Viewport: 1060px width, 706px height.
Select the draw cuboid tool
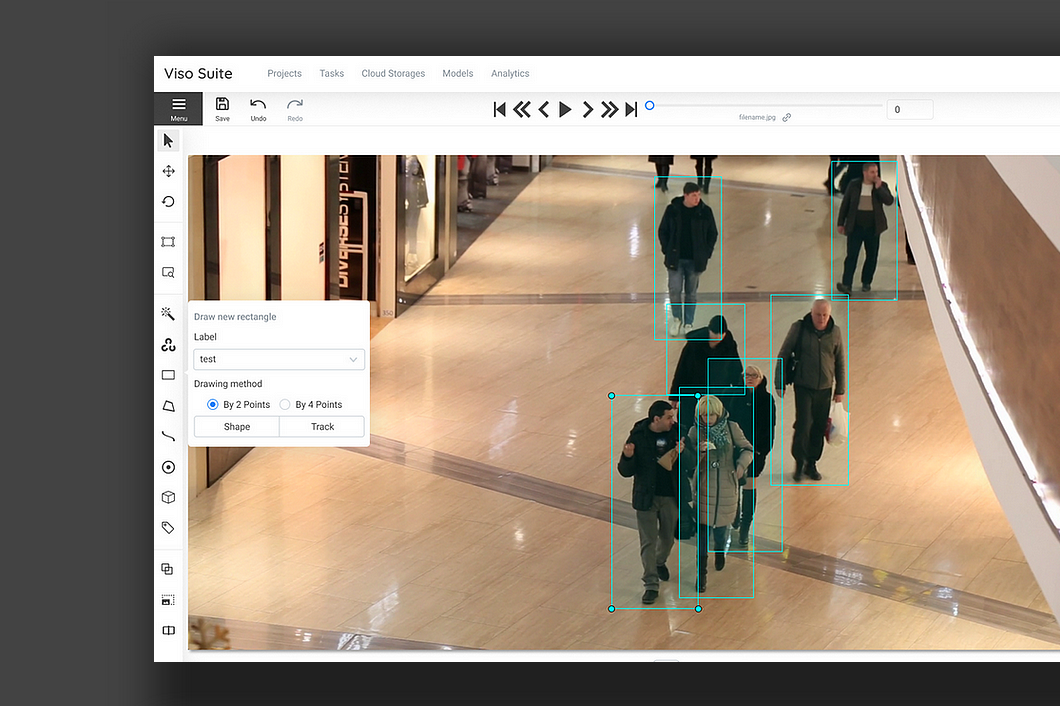(x=168, y=497)
